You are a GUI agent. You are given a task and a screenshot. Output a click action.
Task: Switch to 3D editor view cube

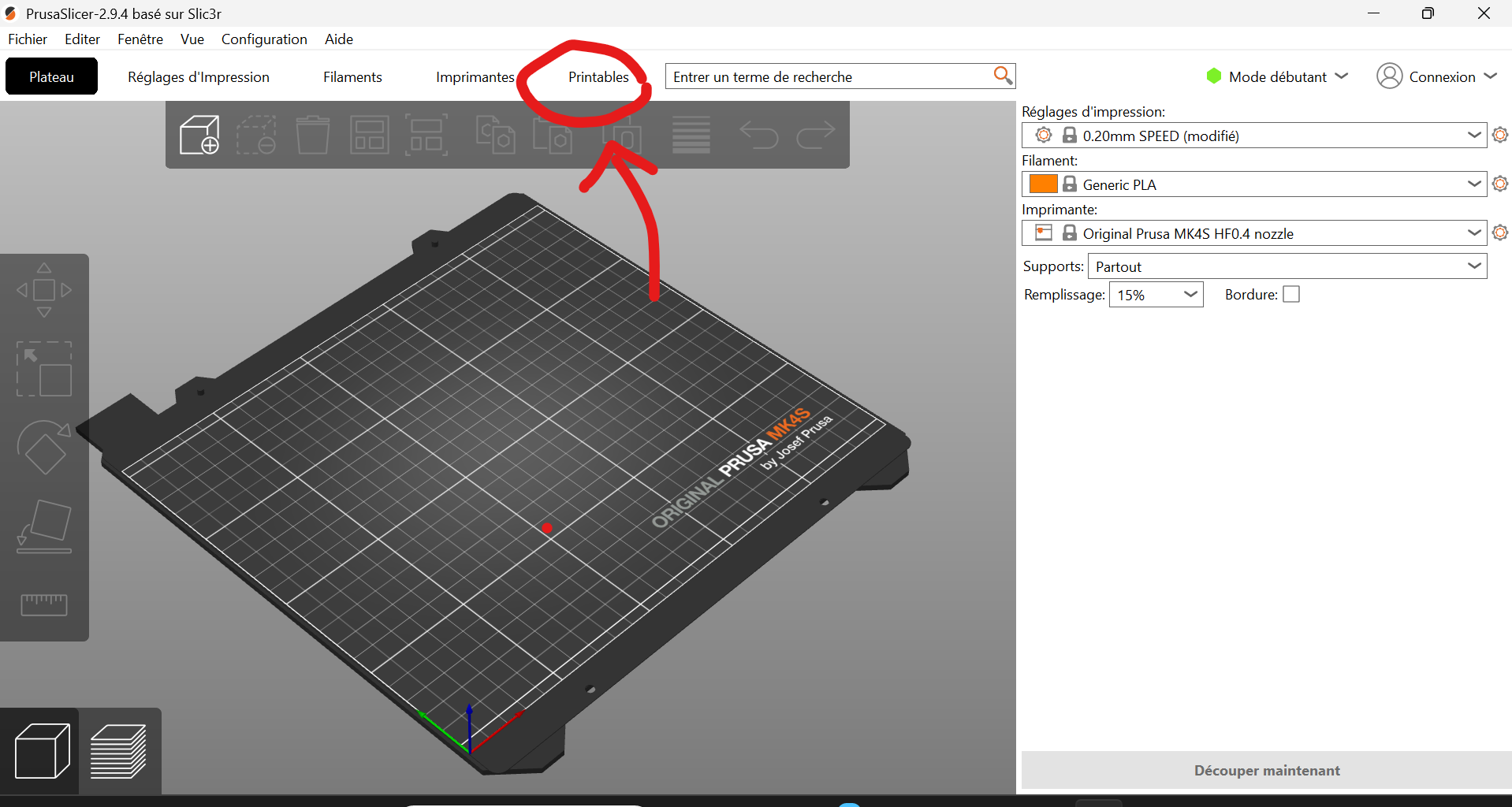[x=41, y=751]
